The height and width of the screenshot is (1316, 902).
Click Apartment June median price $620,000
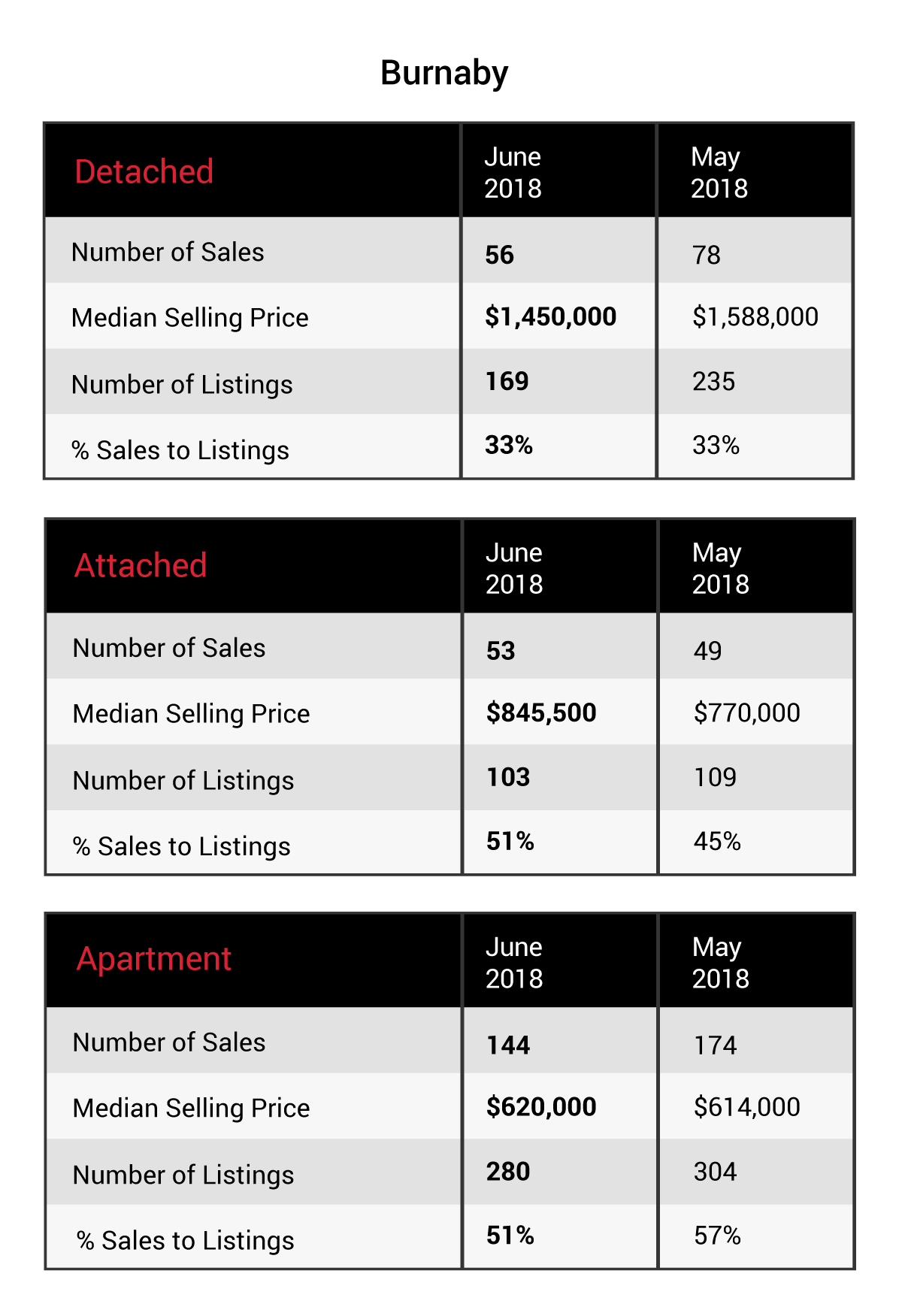[x=541, y=1107]
